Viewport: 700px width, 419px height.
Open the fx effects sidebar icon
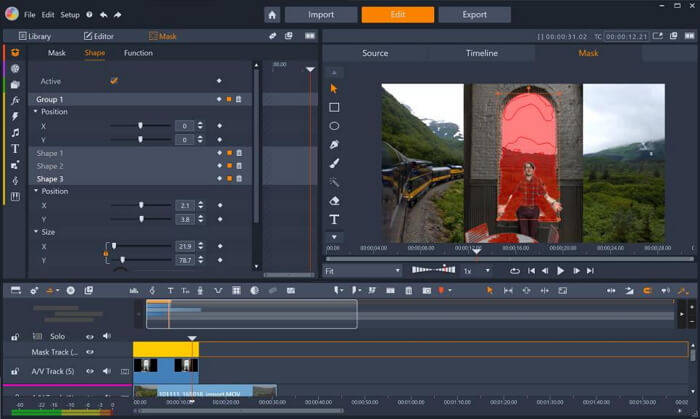coord(15,100)
